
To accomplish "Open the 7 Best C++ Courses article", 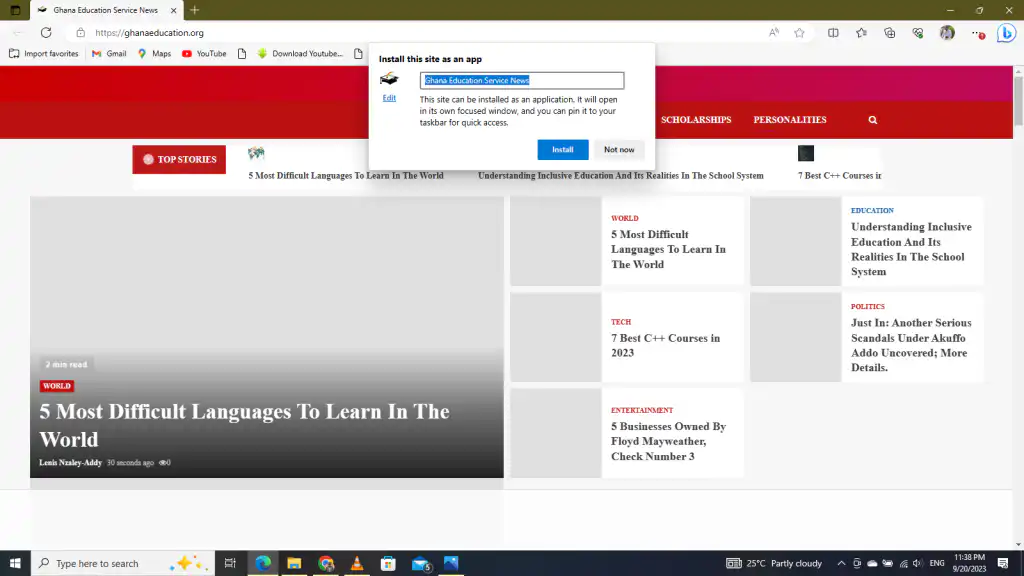I will click(668, 338).
